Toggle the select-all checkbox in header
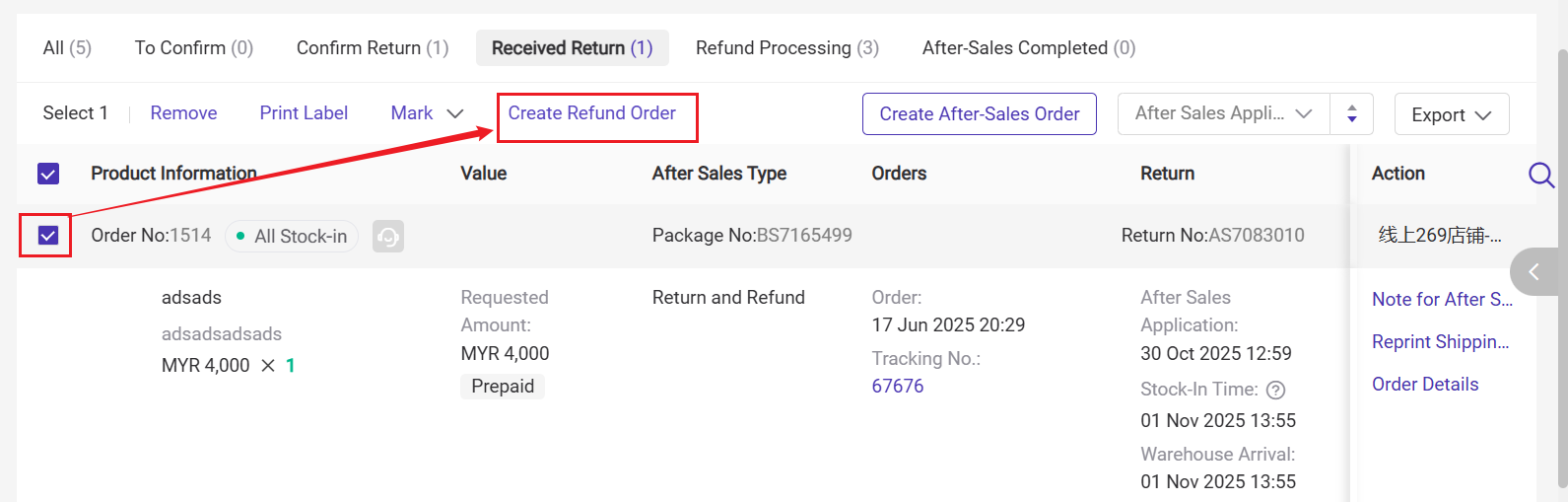This screenshot has width=1568, height=502. click(48, 174)
